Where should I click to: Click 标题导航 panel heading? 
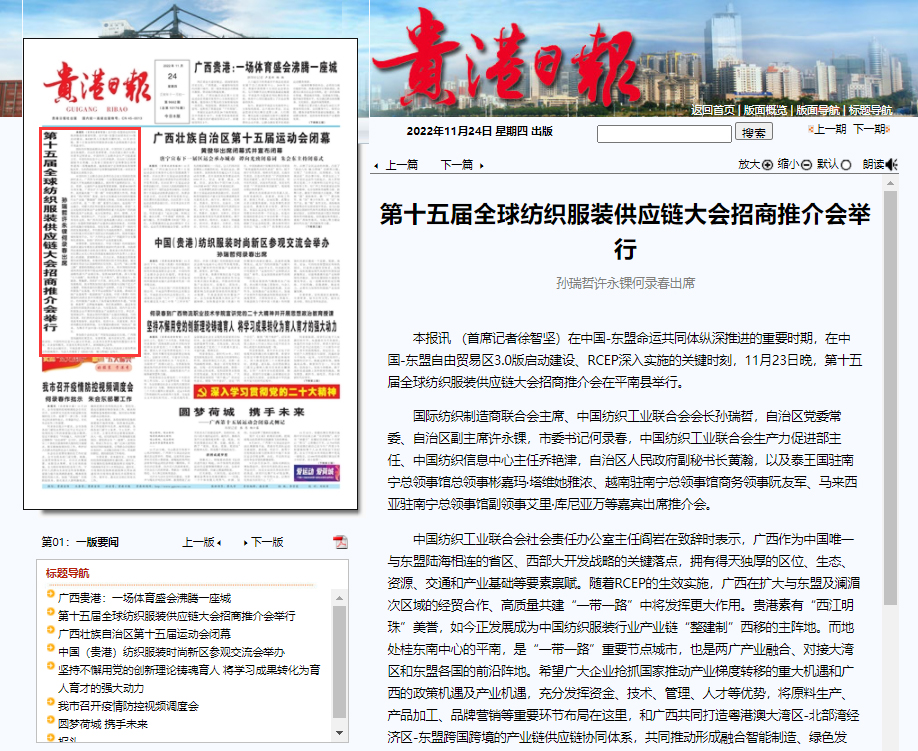[67, 573]
